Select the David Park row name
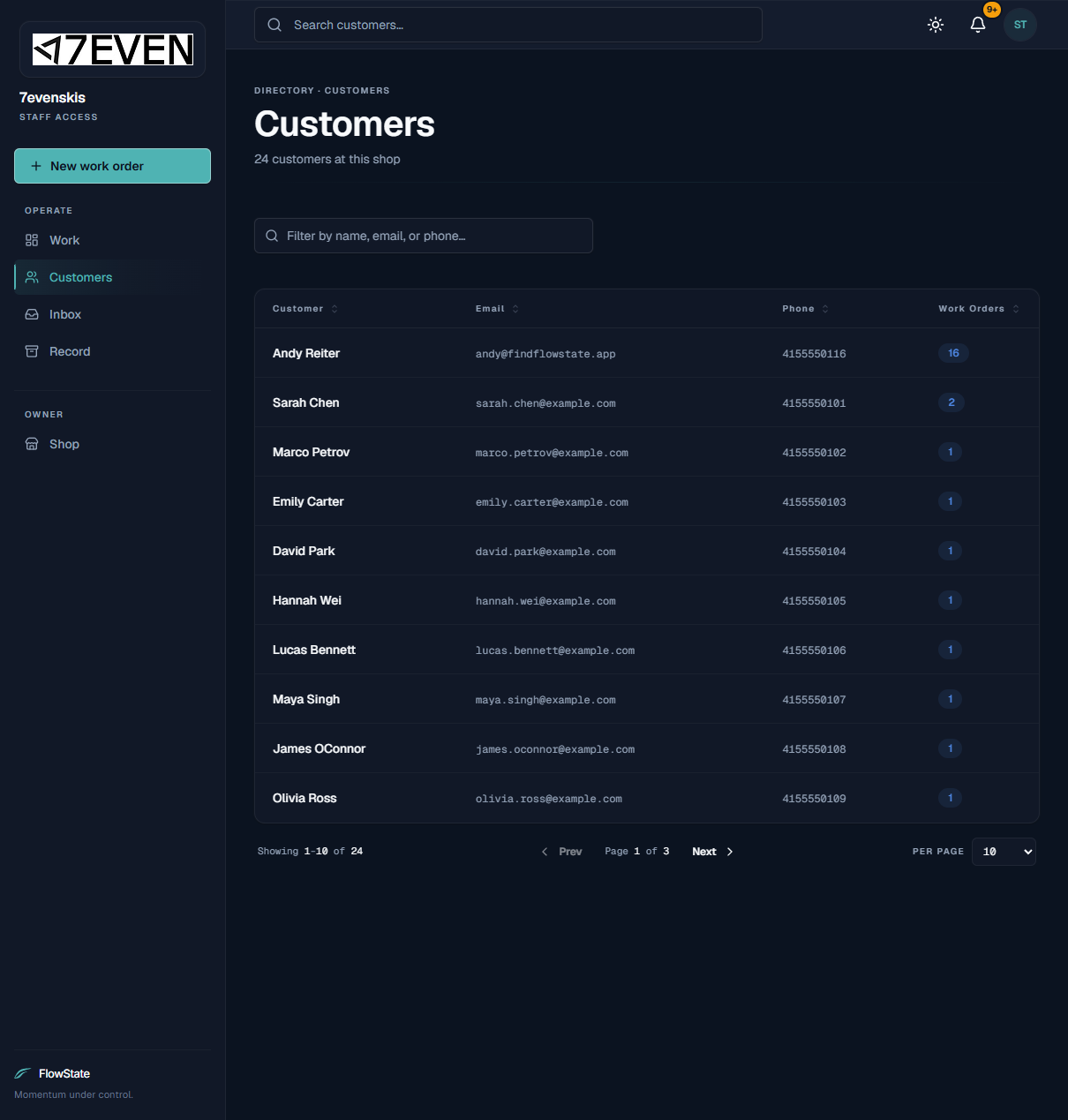This screenshot has width=1068, height=1120. pyautogui.click(x=304, y=551)
